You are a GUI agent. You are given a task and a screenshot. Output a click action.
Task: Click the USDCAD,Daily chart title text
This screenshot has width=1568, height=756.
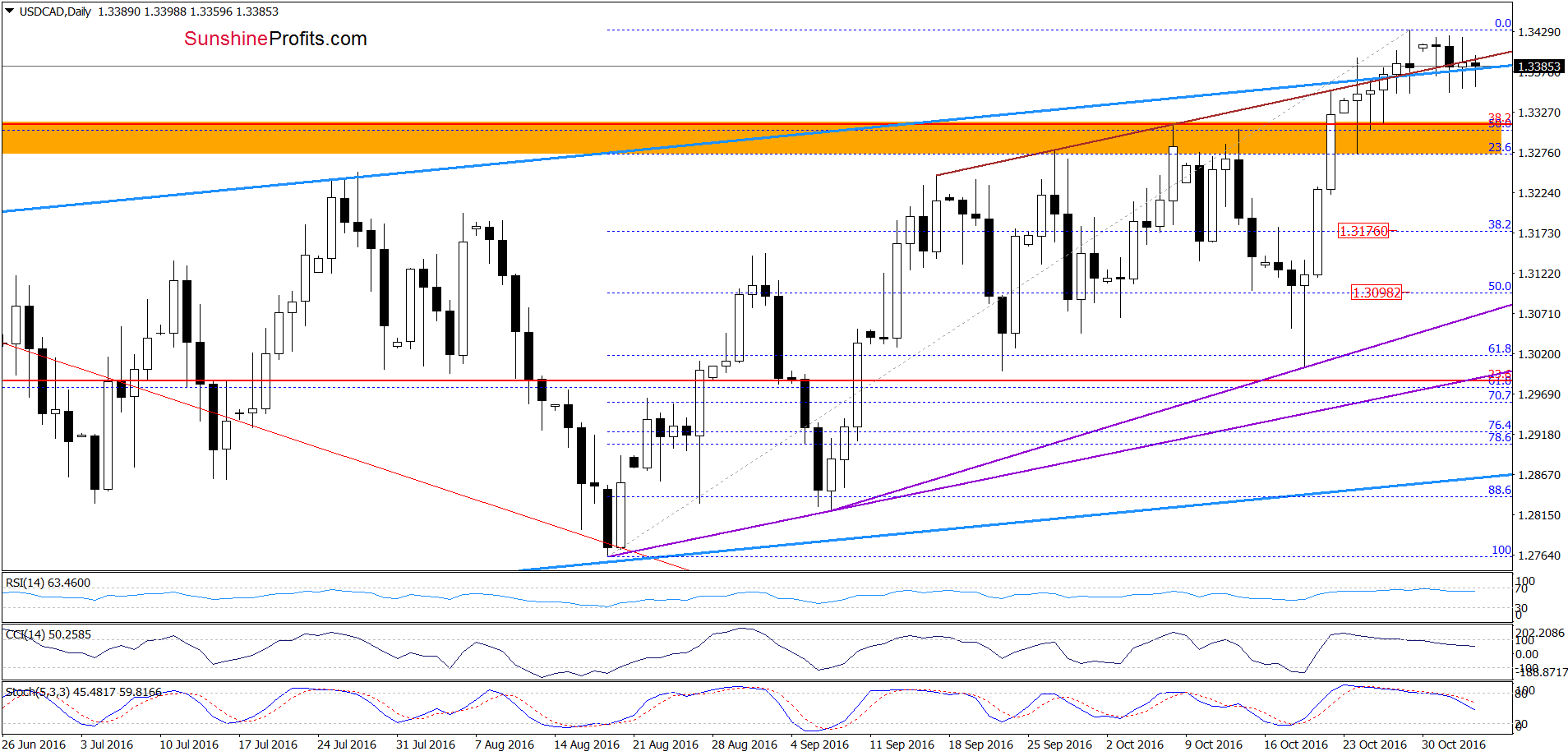(x=55, y=12)
